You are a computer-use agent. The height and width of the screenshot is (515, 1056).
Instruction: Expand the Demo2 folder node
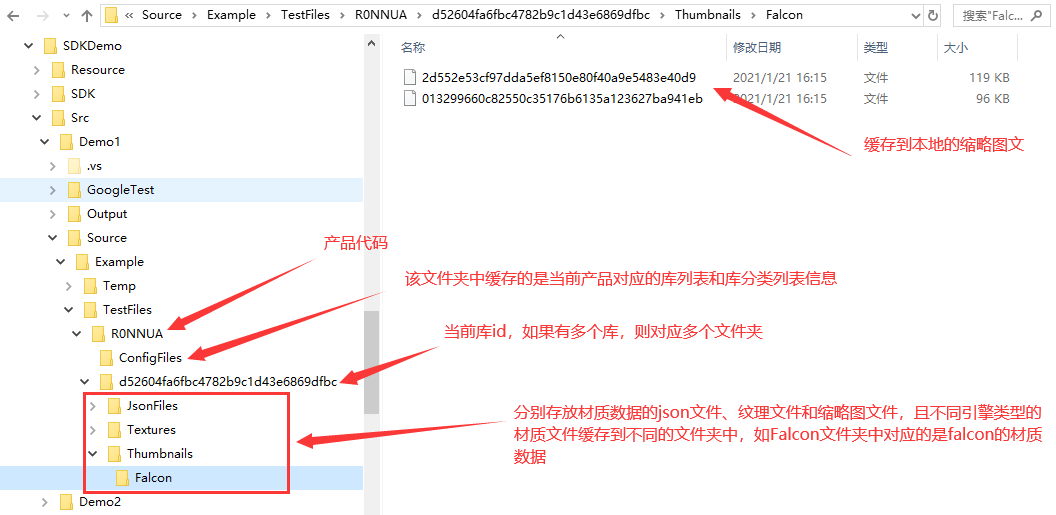click(44, 502)
